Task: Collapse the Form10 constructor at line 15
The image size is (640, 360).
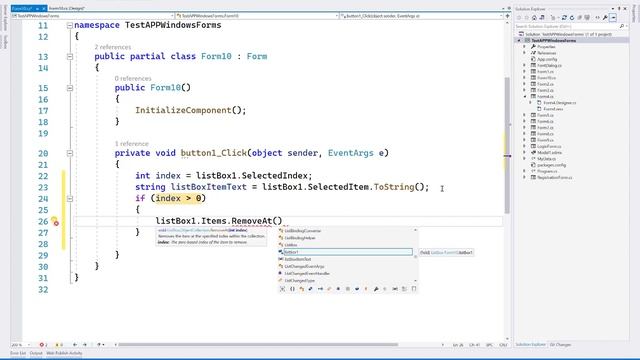Action: coord(70,88)
